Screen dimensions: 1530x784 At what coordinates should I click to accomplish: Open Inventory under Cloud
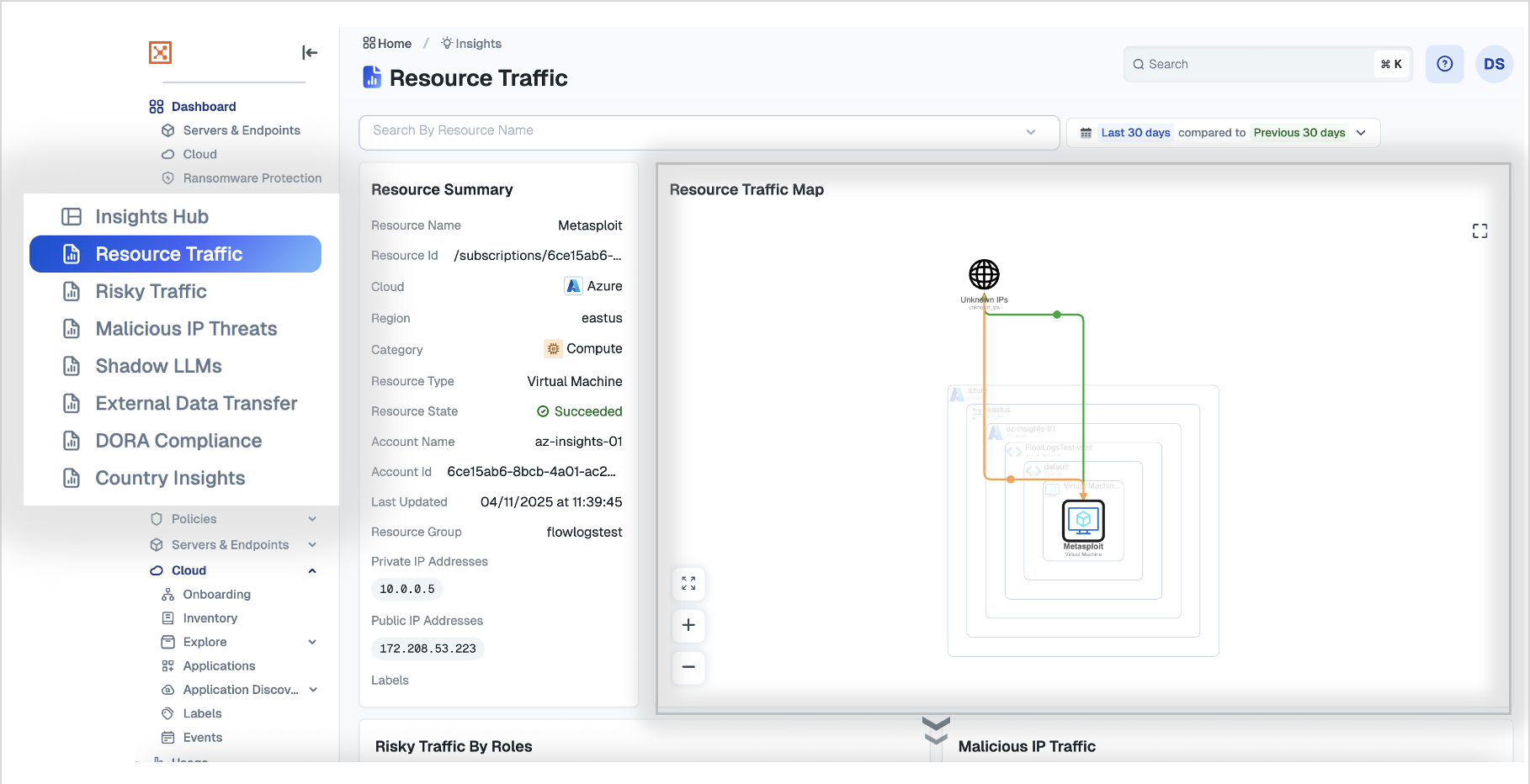[x=210, y=618]
